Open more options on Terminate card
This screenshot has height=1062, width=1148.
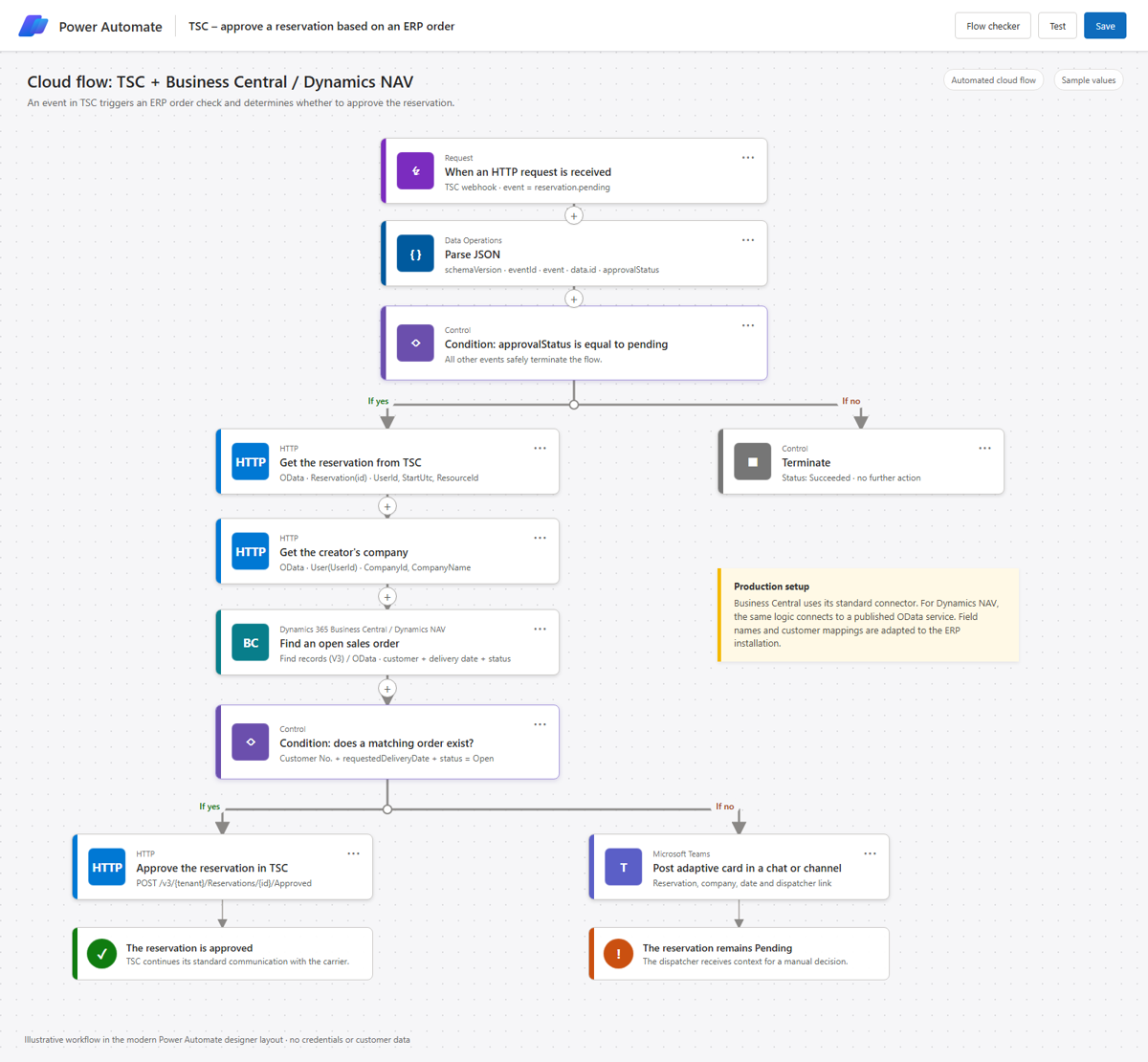pyautogui.click(x=985, y=448)
